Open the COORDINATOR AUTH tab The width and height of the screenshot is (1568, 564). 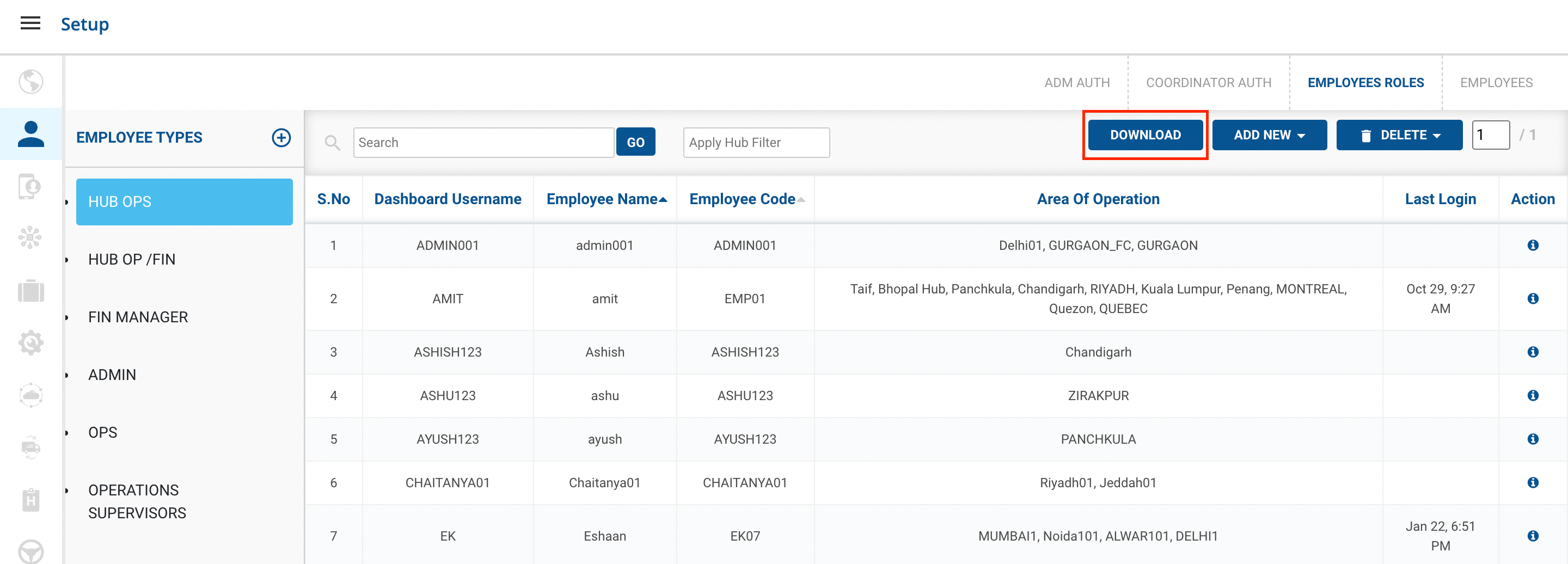1208,83
